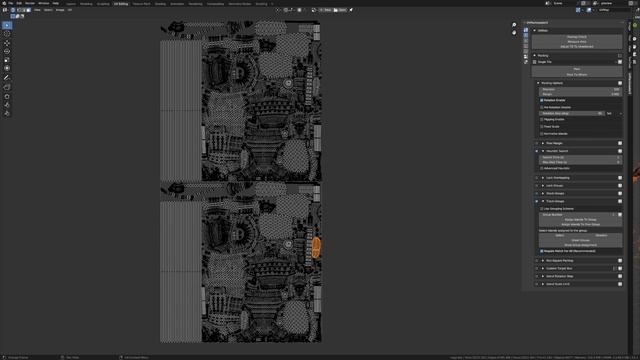640x360 pixels.
Task: Expand the Pixel Margin subpanel
Action: click(543, 143)
